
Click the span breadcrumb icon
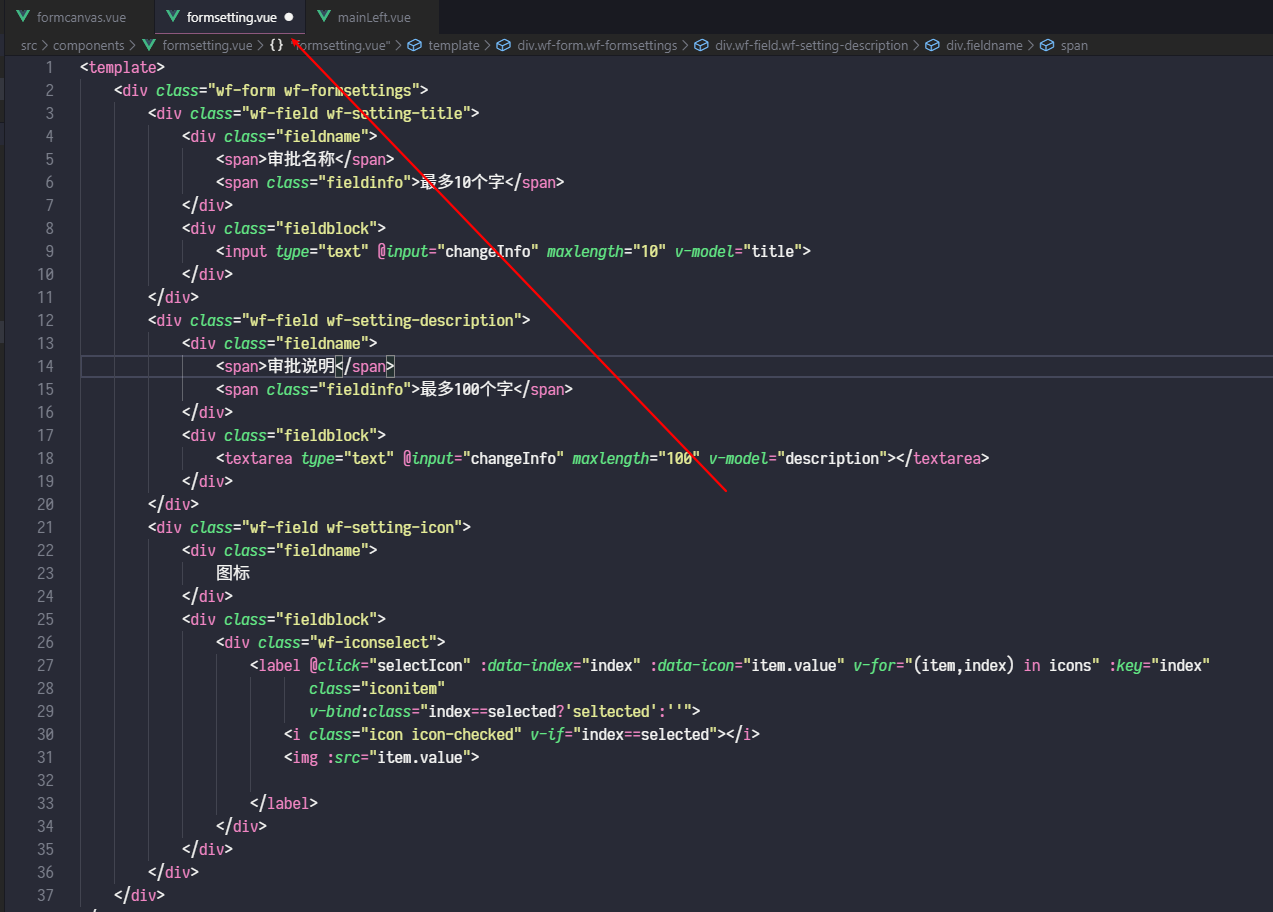click(1047, 45)
